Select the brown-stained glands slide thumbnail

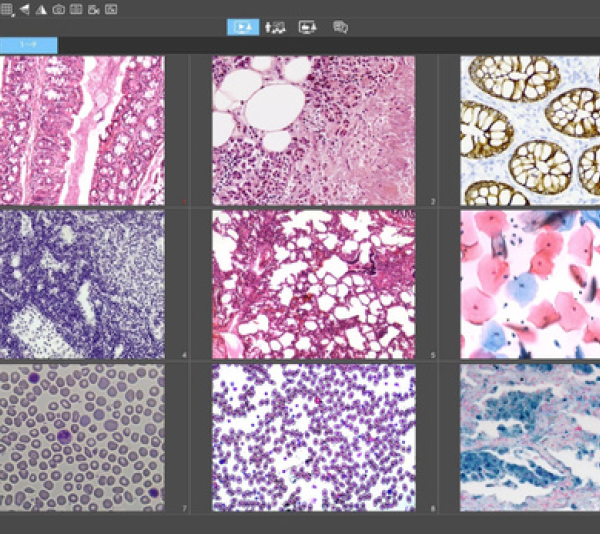[530, 130]
